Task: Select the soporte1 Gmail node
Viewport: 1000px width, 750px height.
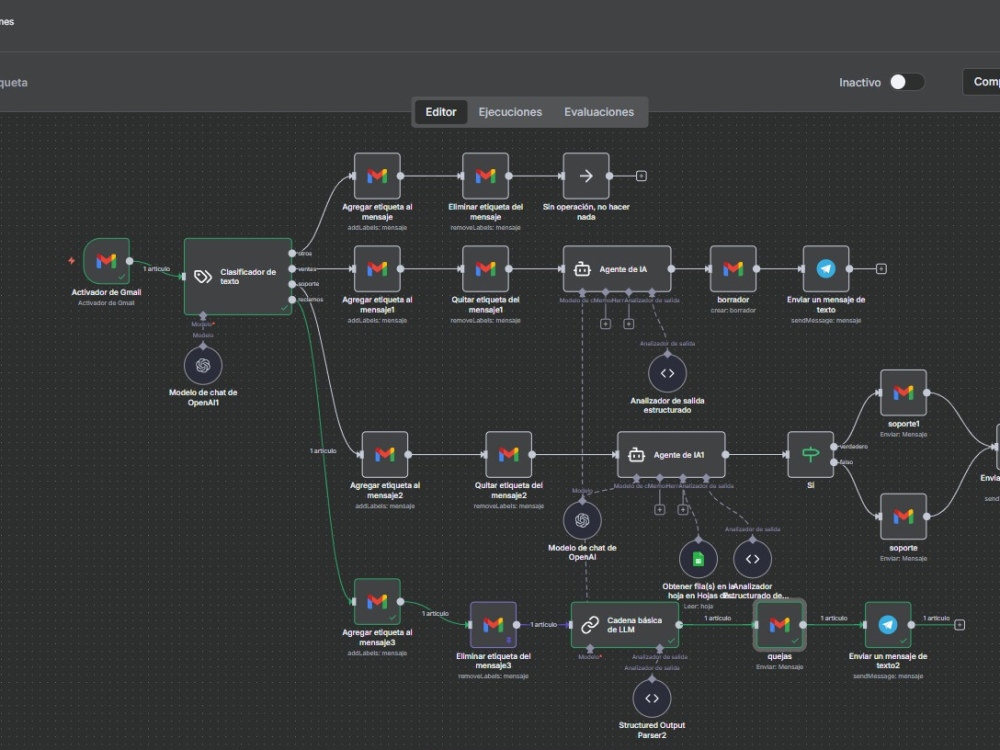Action: point(904,393)
